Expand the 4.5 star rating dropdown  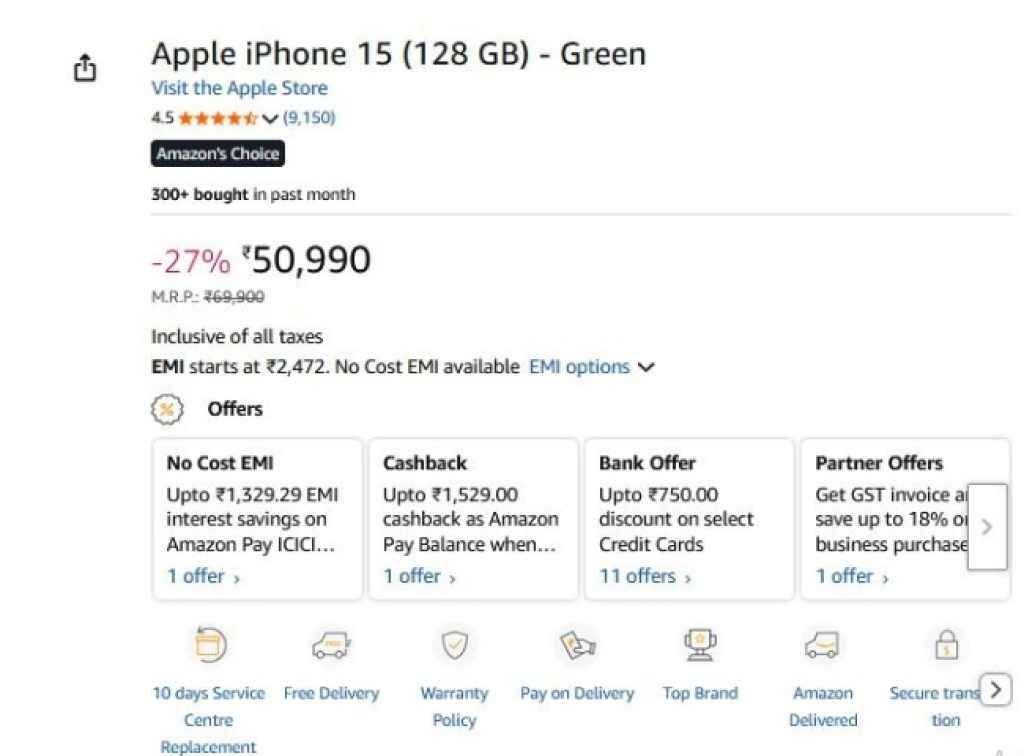click(270, 118)
